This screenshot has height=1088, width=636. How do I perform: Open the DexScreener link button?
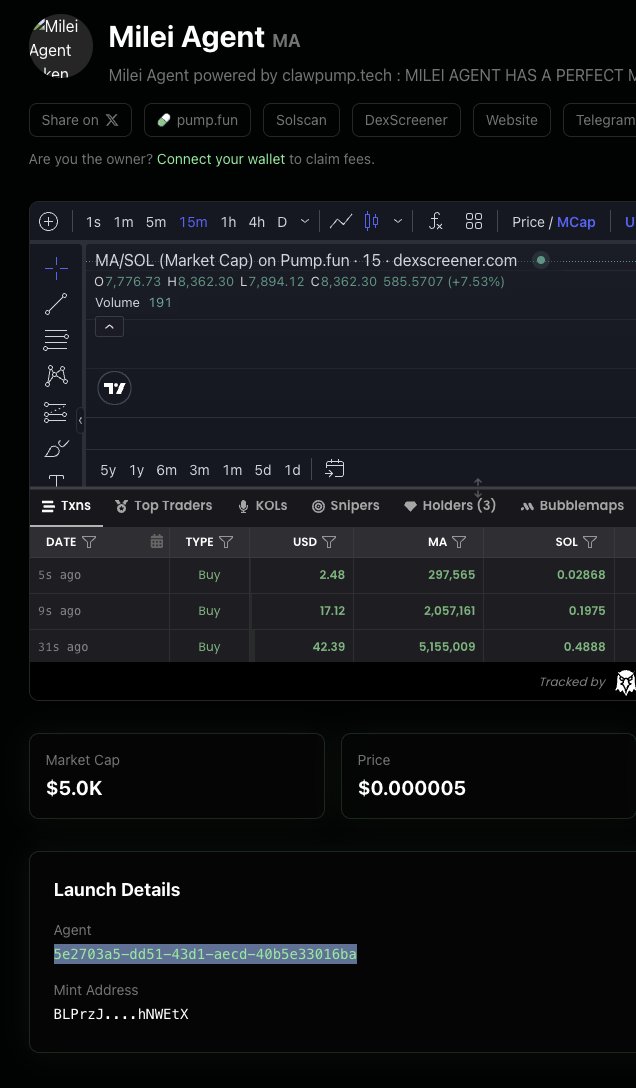[x=406, y=120]
